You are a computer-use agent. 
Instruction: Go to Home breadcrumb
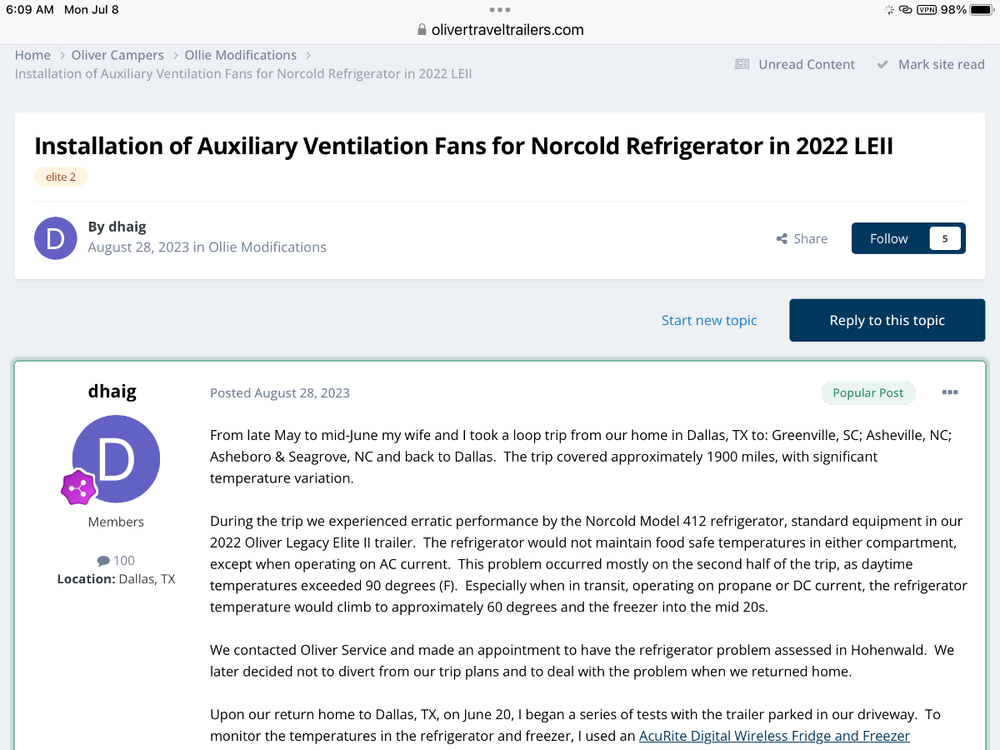[33, 55]
